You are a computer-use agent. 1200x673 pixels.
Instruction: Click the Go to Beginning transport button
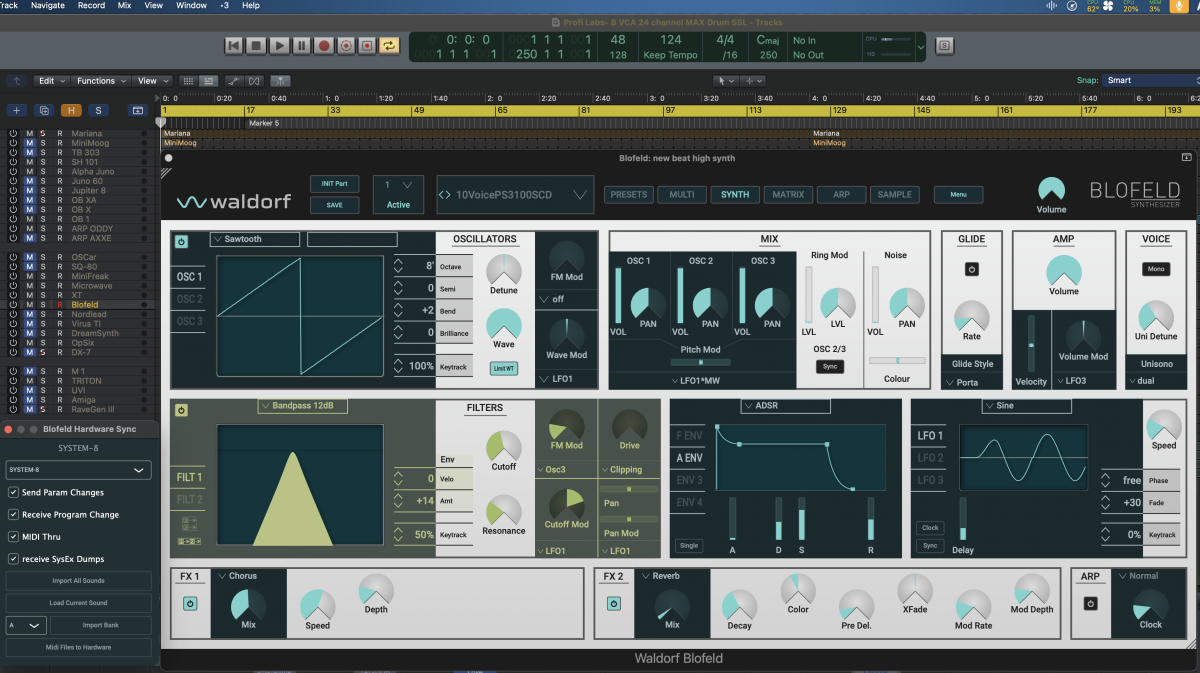pos(234,45)
